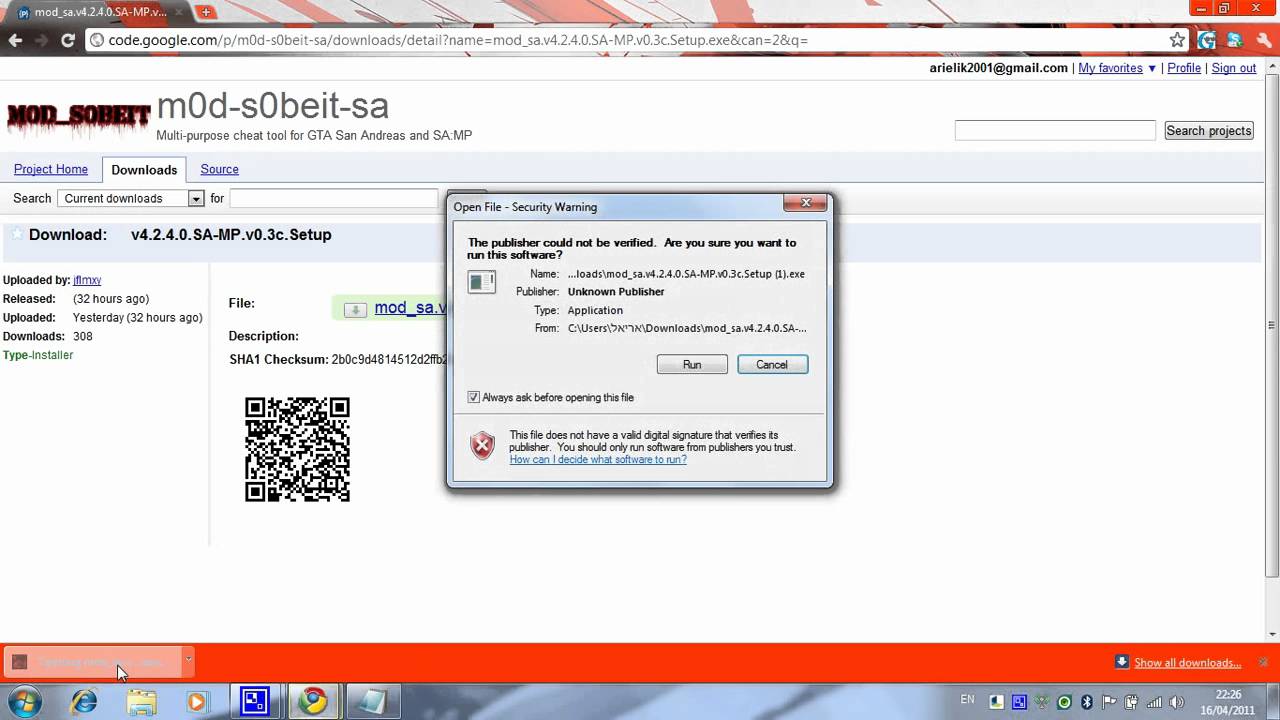This screenshot has height=720, width=1280.
Task: Click the browser forward arrow
Action: (41, 40)
